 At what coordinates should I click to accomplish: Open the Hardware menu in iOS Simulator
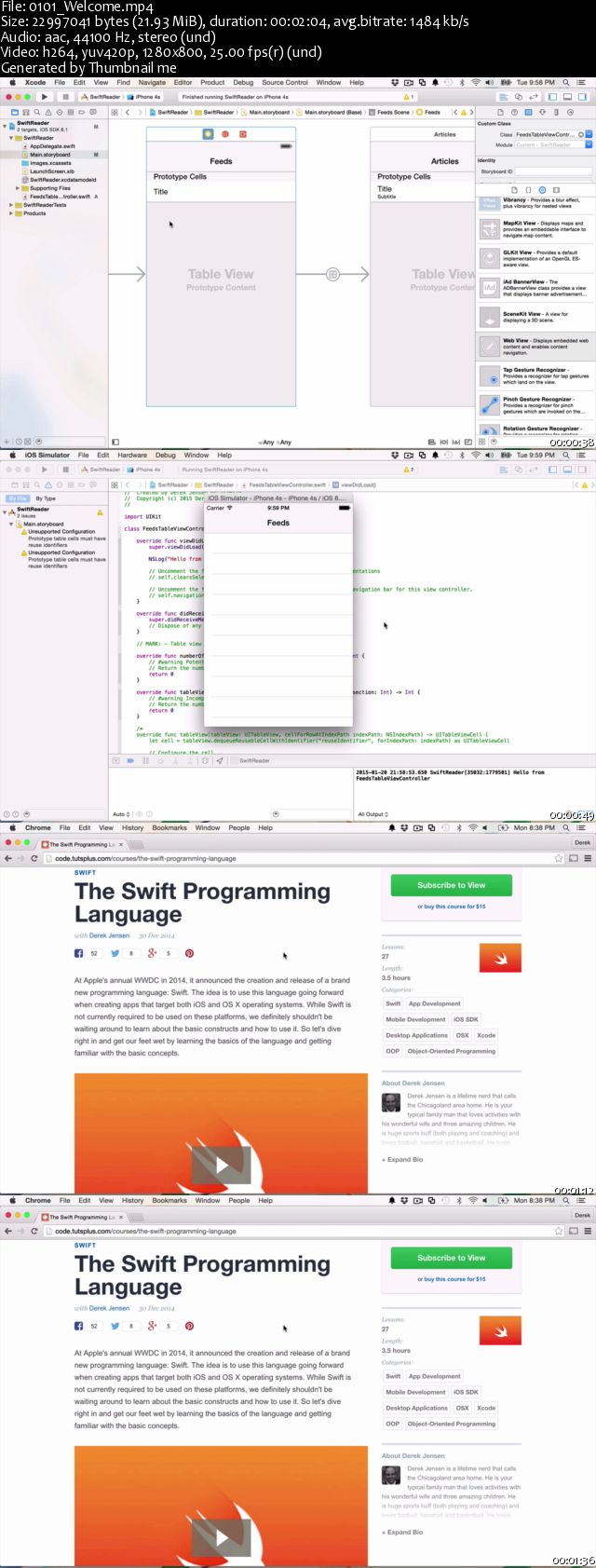point(132,456)
